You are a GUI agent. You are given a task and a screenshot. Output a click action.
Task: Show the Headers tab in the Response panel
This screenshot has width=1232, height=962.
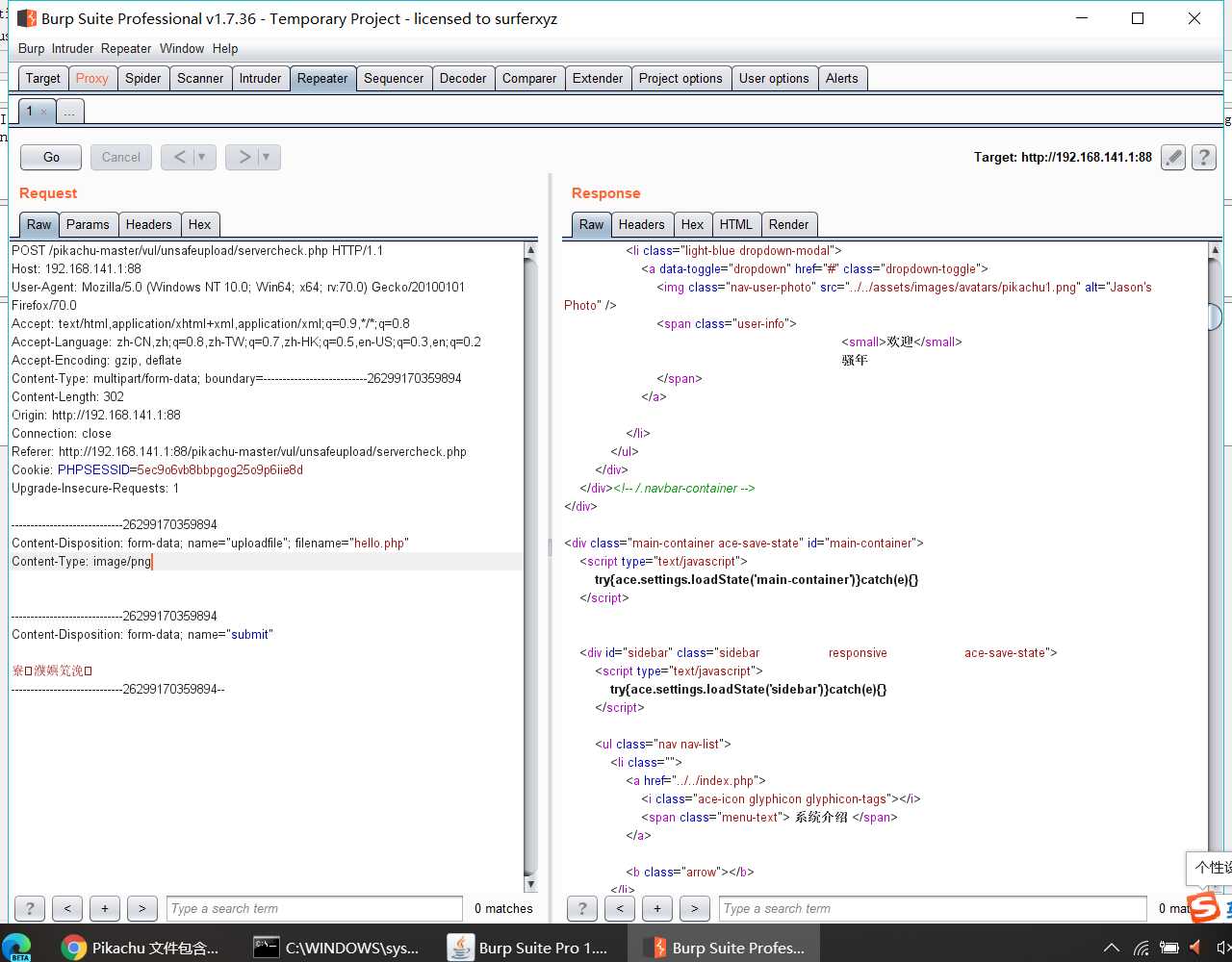[641, 224]
